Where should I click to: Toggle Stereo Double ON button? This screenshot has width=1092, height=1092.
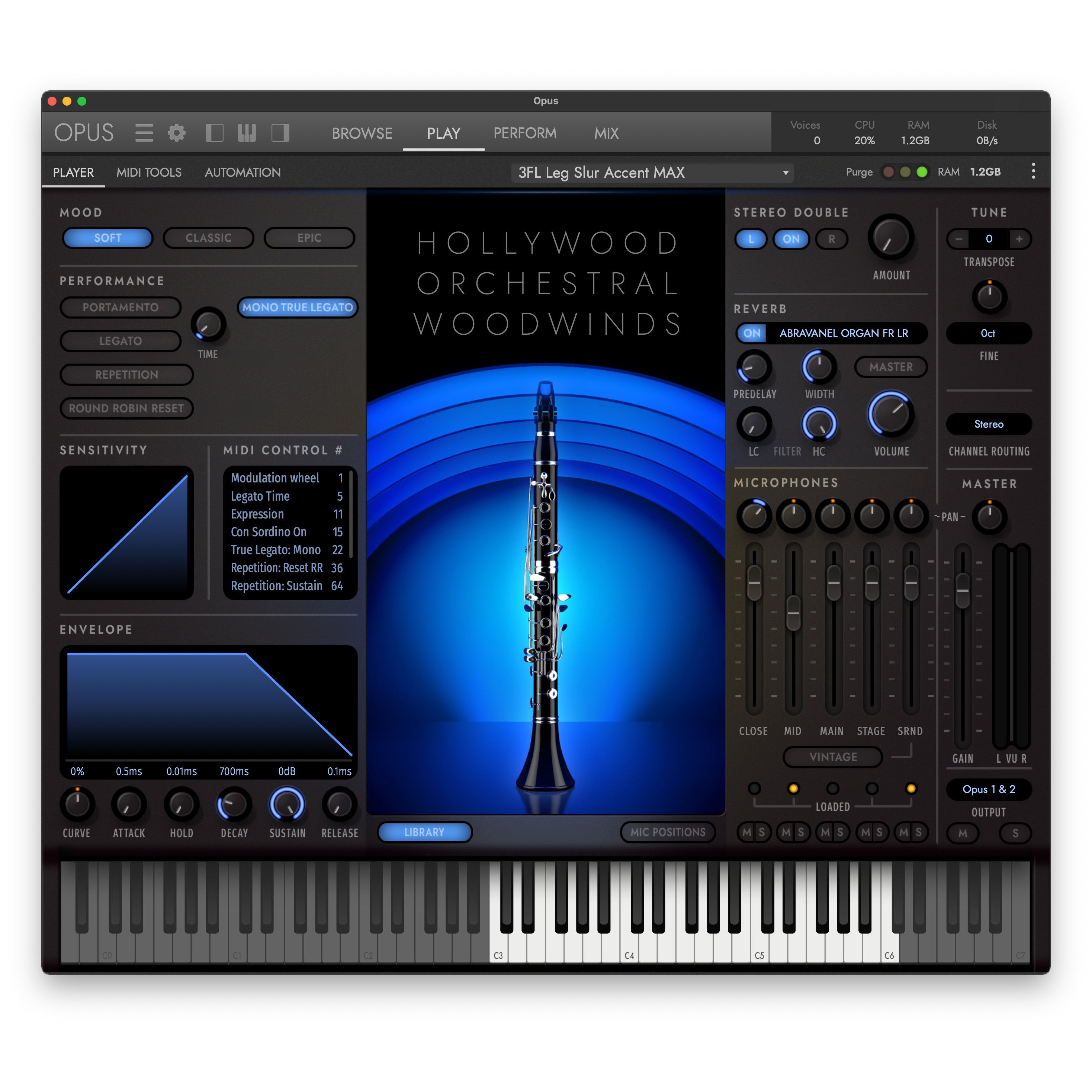[791, 239]
